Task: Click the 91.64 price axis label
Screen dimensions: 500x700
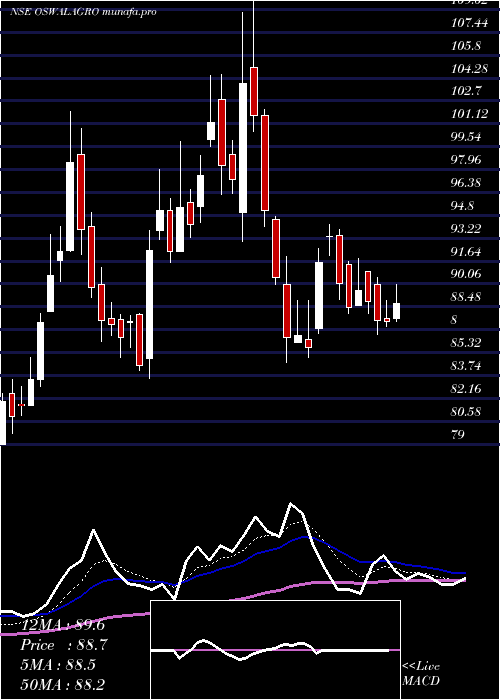Action: tap(466, 252)
